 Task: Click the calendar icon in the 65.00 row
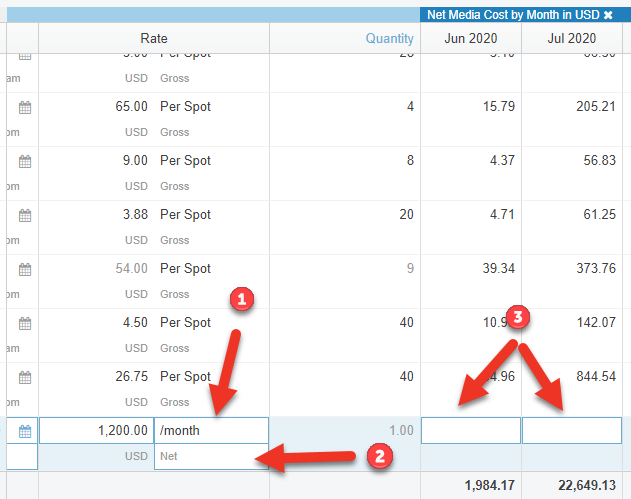point(25,107)
